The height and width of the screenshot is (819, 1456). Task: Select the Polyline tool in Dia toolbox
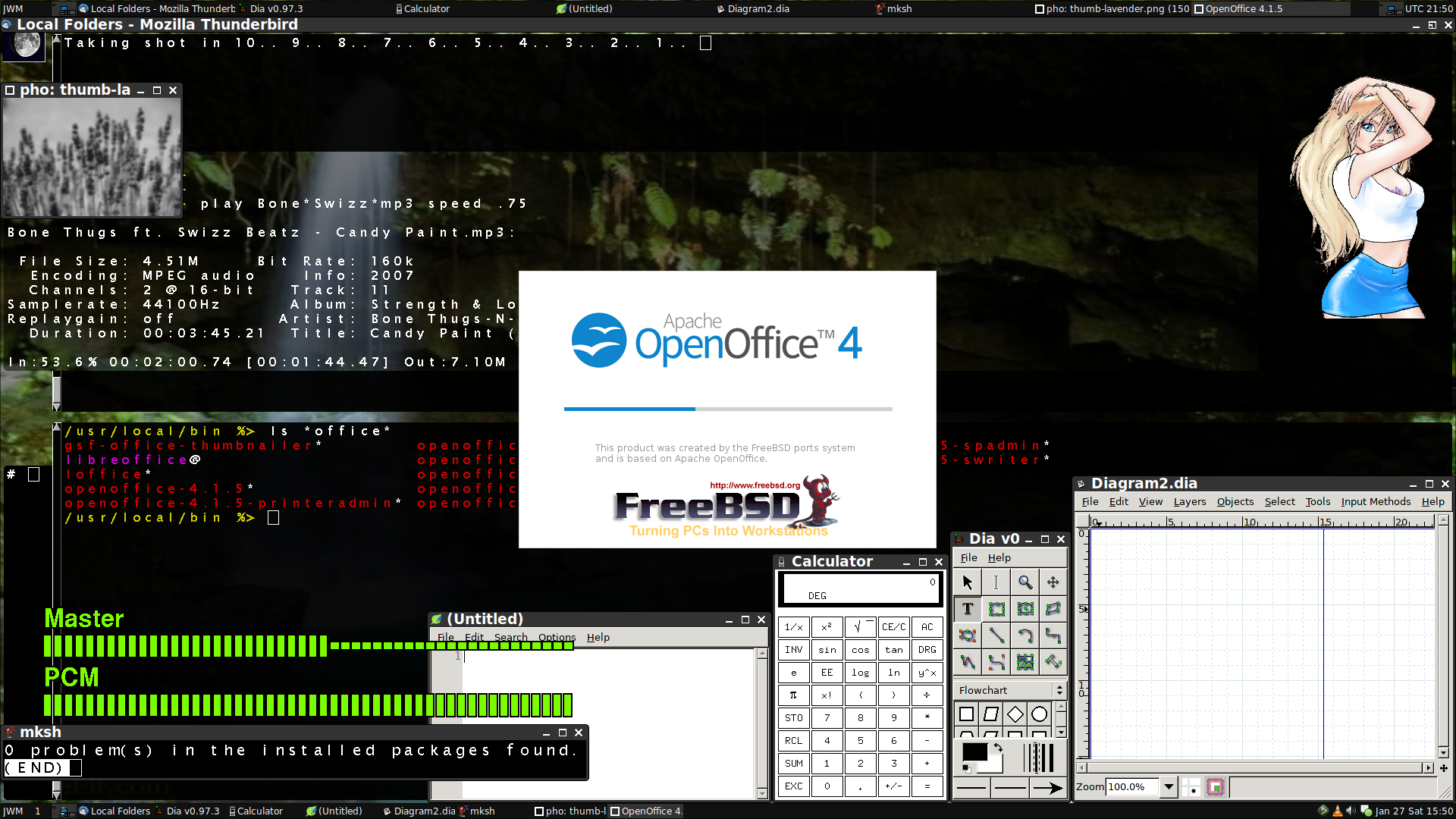coord(967,662)
